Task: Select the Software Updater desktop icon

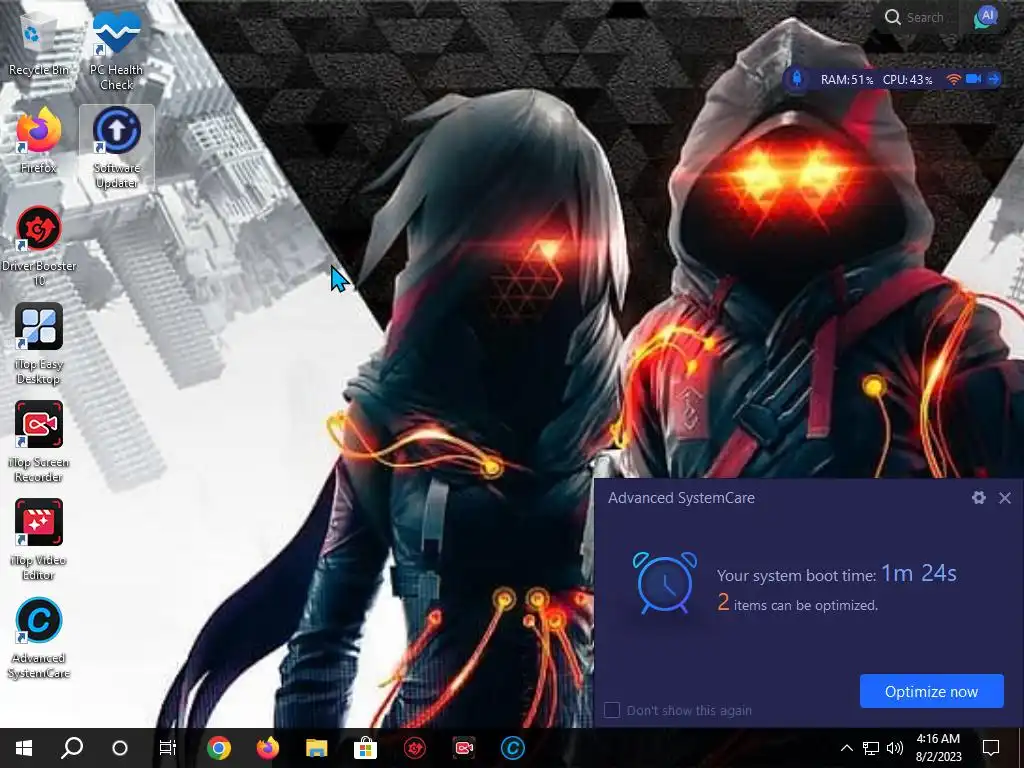Action: tap(116, 148)
